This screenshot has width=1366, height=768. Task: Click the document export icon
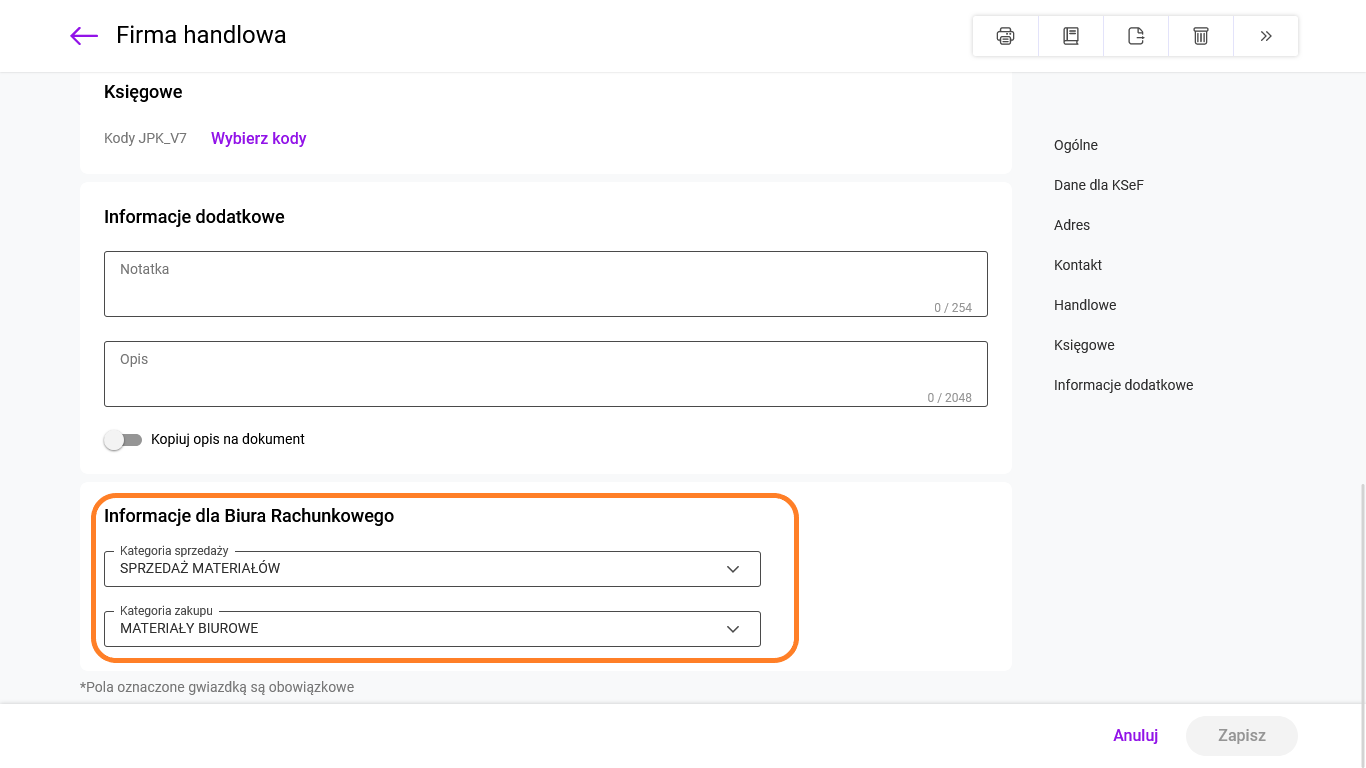click(1136, 36)
